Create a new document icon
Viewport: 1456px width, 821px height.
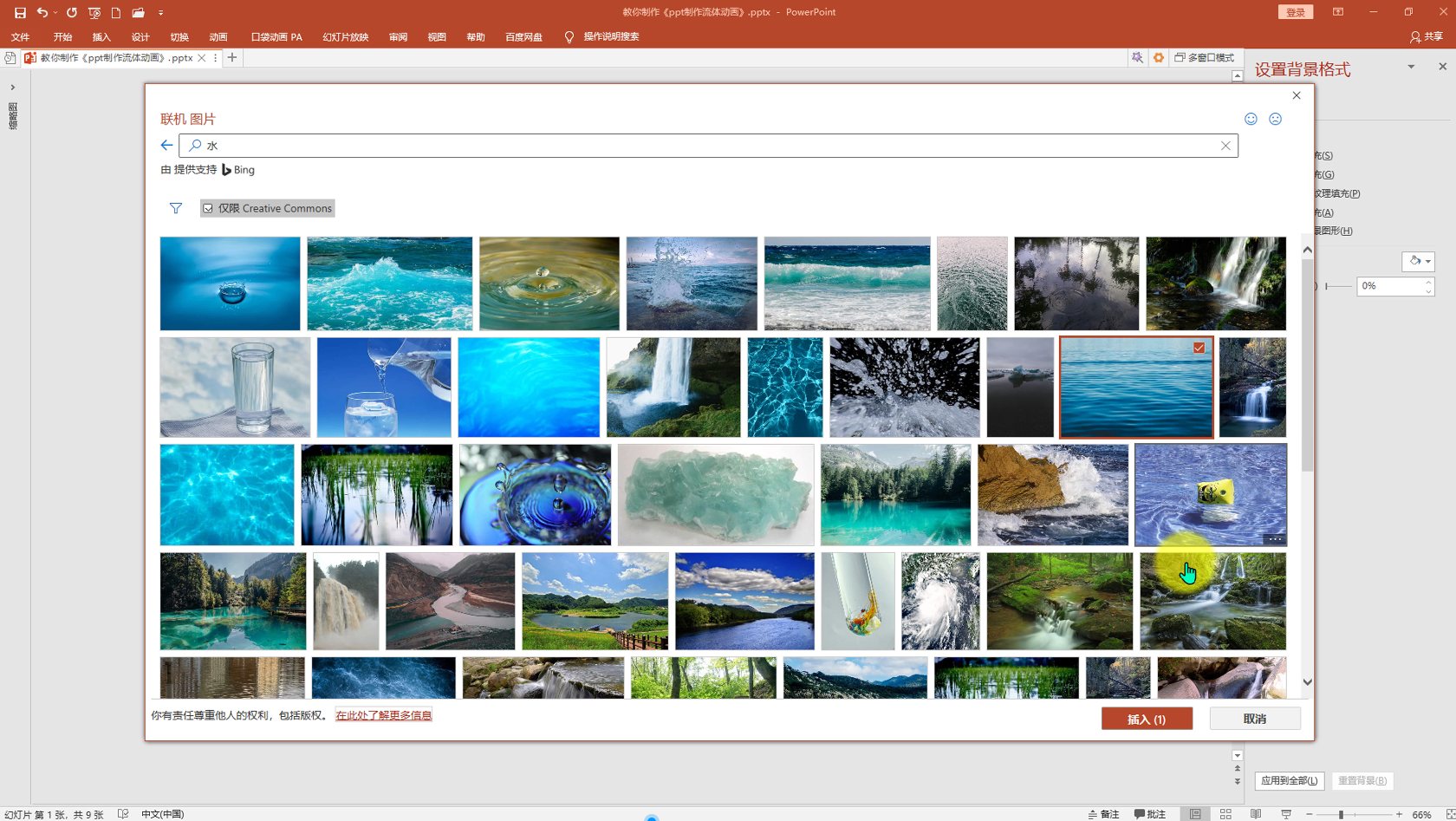(x=116, y=12)
